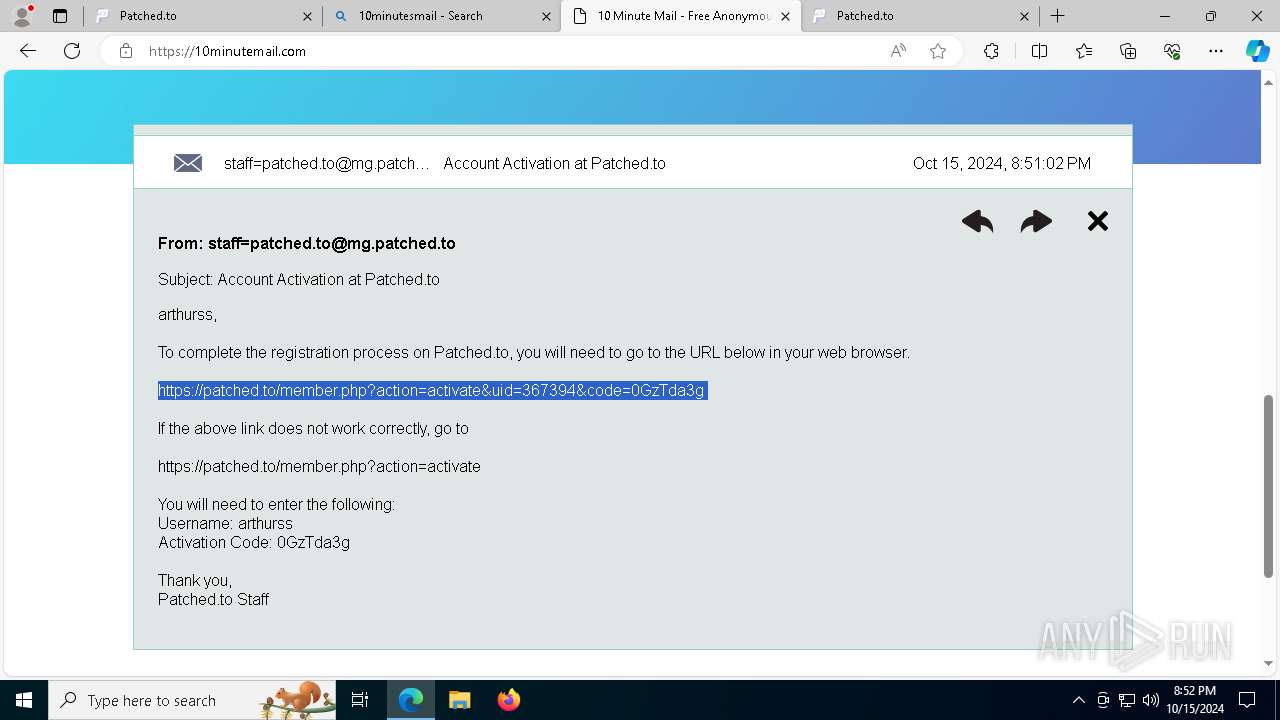Show hidden tray icons chevron

[x=1078, y=700]
